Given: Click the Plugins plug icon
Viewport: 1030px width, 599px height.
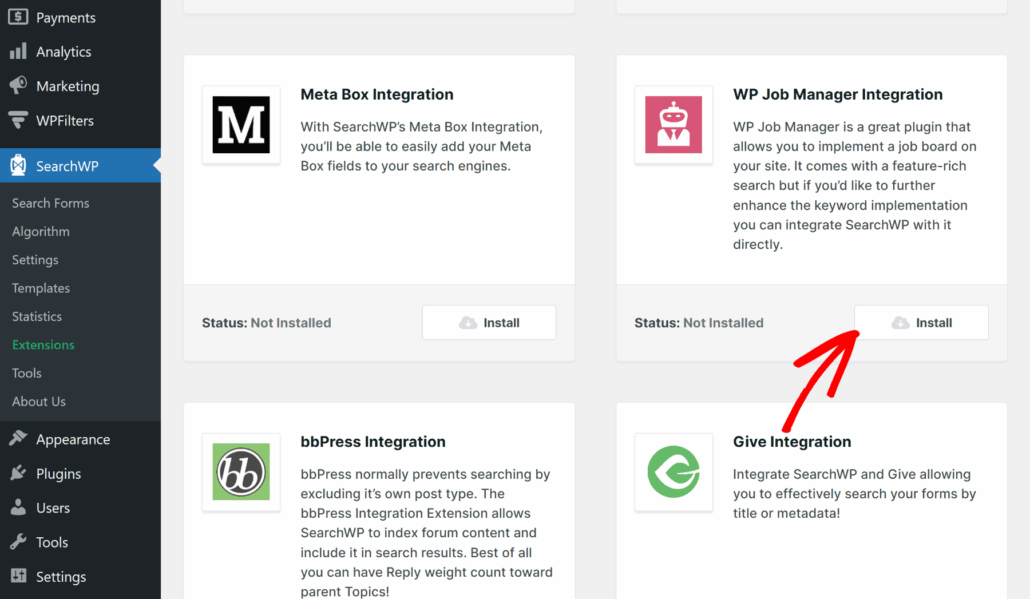Looking at the screenshot, I should coord(17,473).
